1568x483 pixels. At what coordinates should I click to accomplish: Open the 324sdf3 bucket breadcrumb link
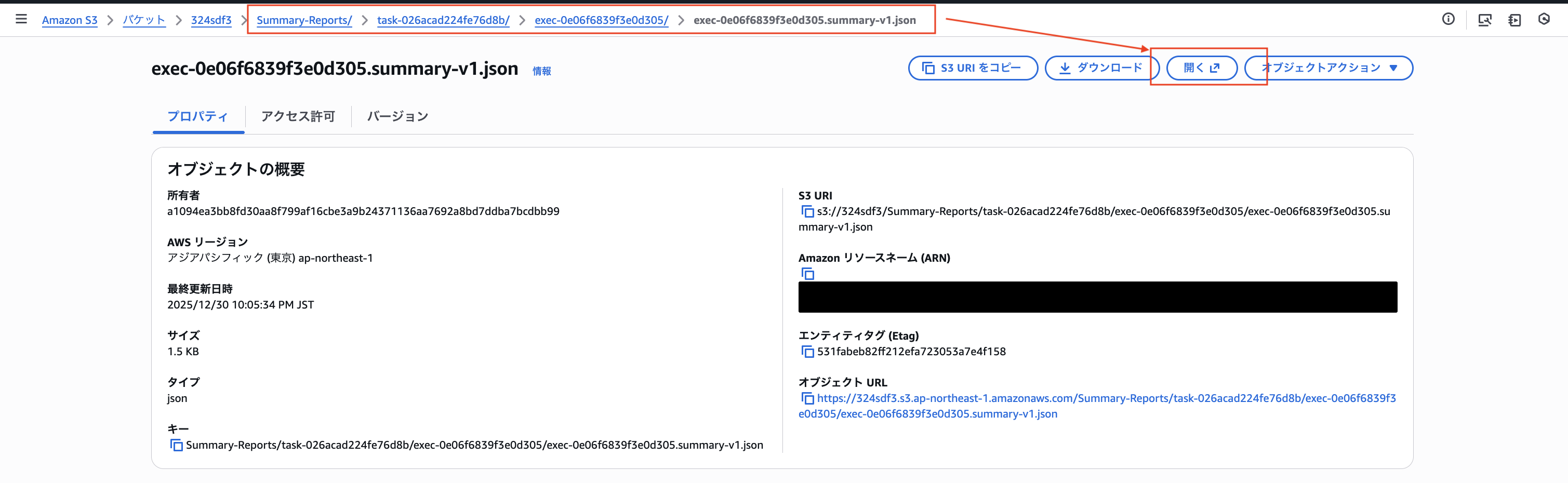(211, 19)
